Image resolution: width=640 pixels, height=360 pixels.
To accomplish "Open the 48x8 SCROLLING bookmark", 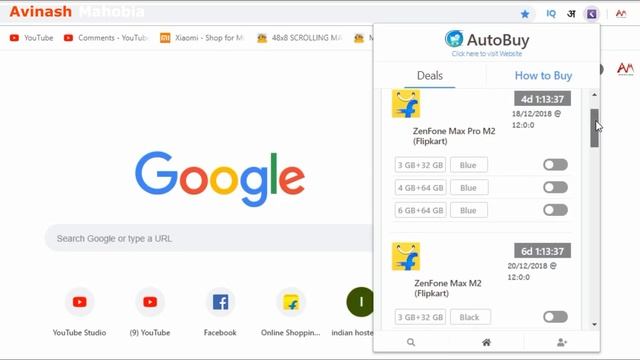I will point(300,38).
